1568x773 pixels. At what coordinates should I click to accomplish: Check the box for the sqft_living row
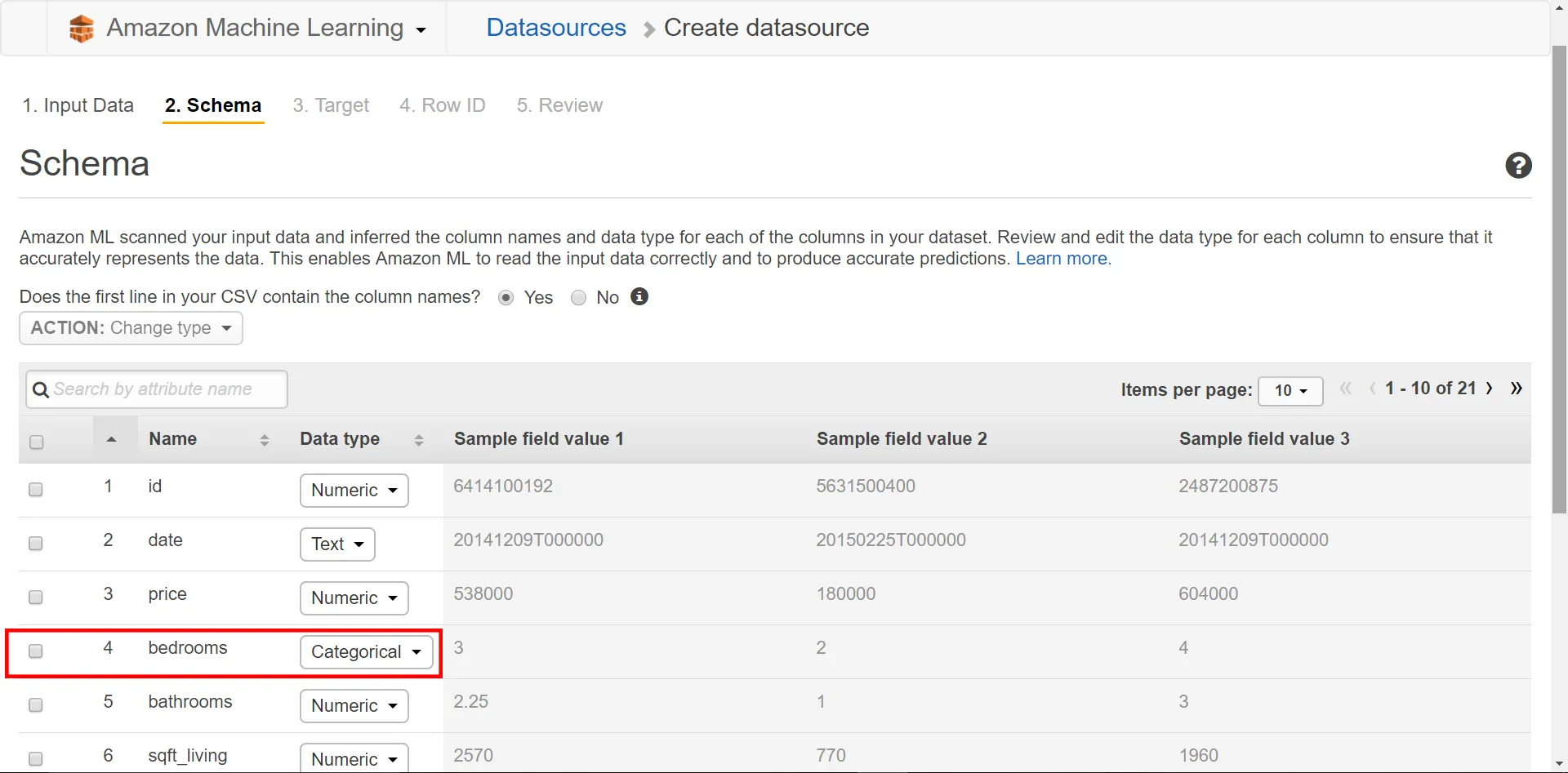(x=36, y=758)
